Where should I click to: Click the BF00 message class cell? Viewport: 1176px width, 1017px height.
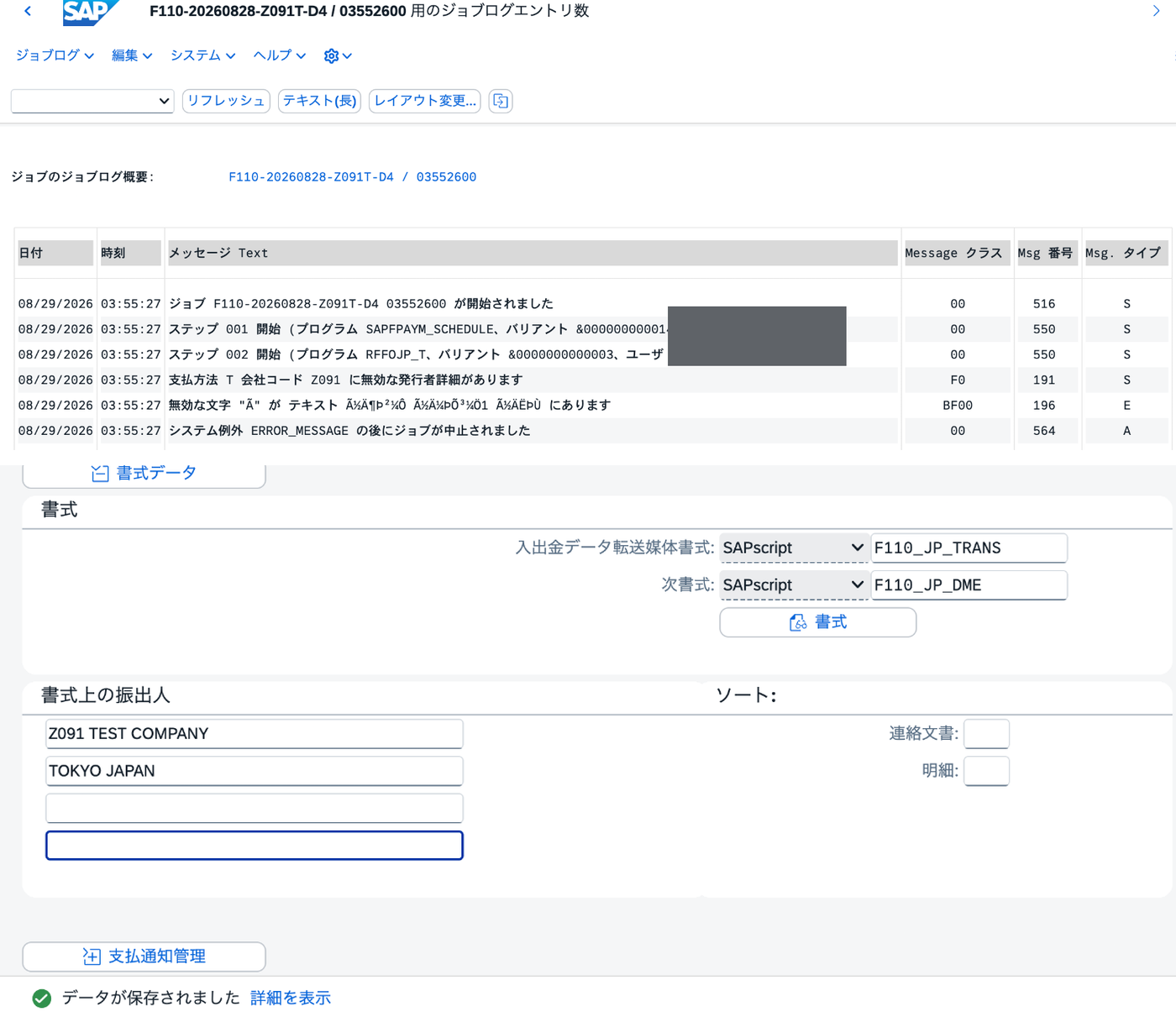coord(958,406)
